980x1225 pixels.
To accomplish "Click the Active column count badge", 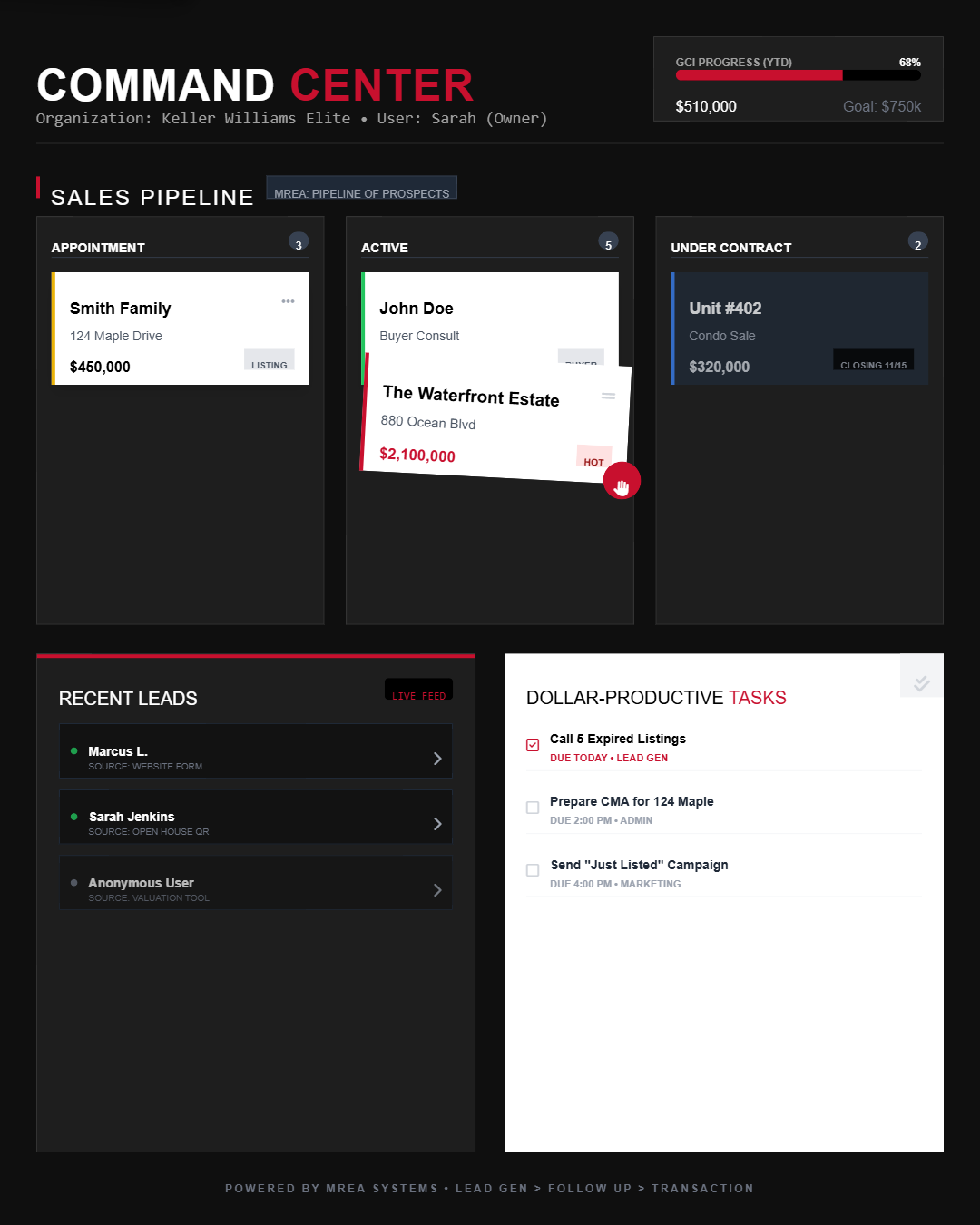I will [608, 242].
